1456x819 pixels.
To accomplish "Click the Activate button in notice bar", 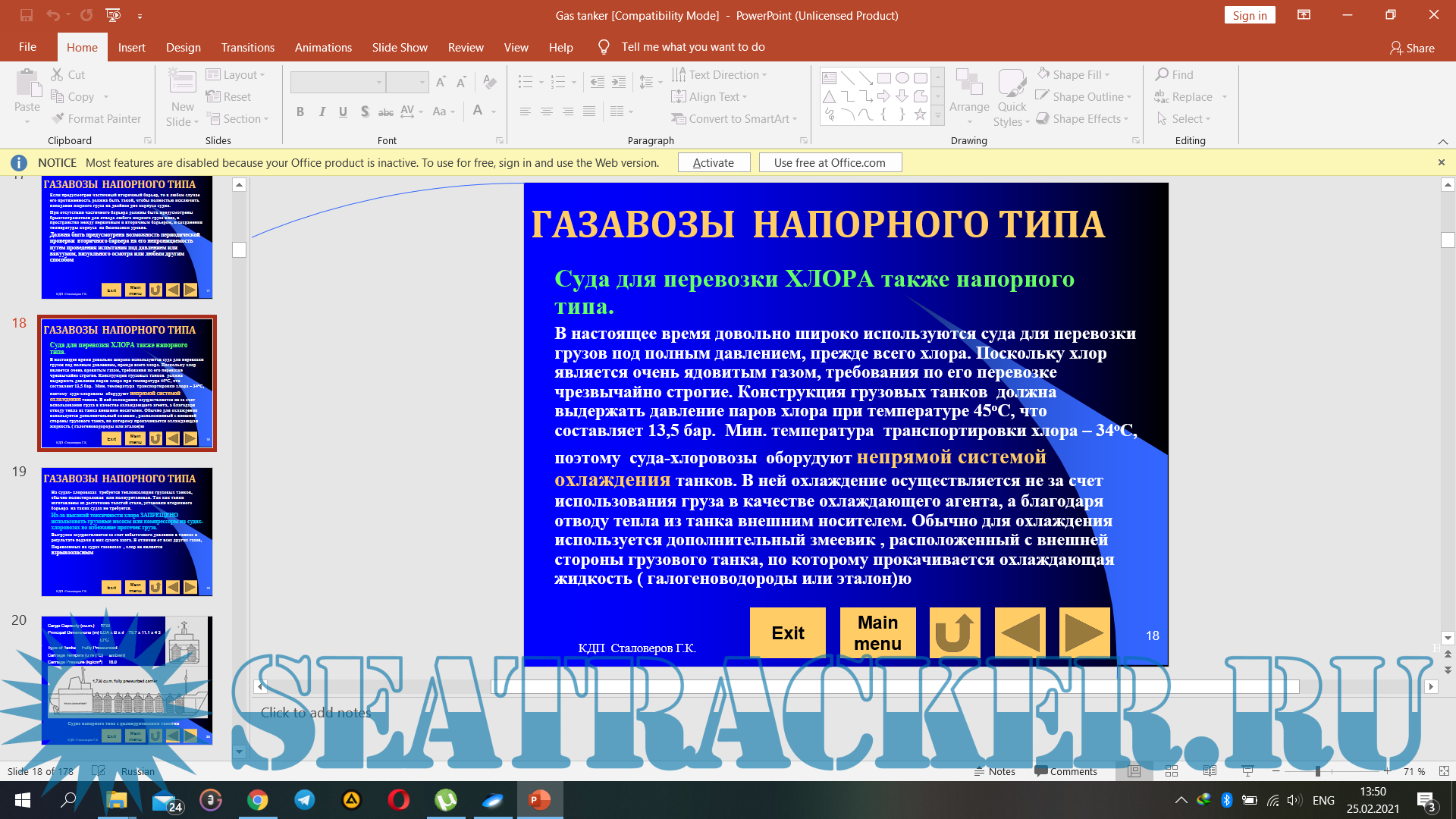I will pyautogui.click(x=713, y=162).
